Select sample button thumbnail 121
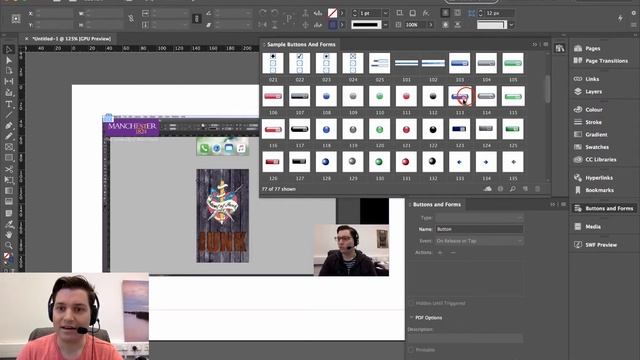This screenshot has width=640, height=360. 406,129
